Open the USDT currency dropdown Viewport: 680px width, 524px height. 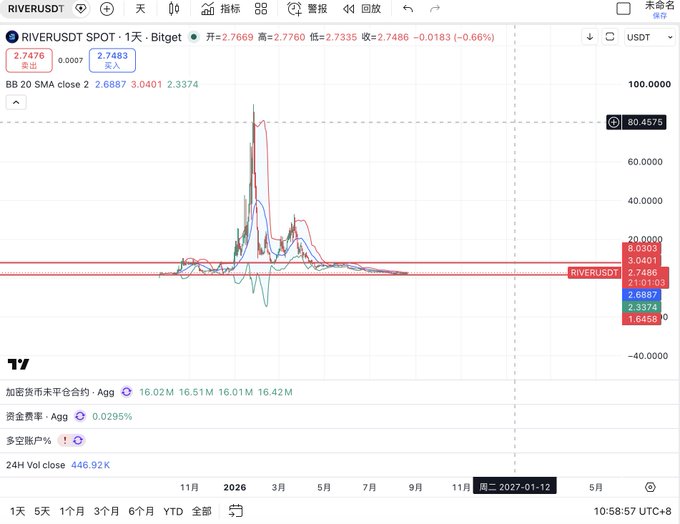[x=650, y=37]
